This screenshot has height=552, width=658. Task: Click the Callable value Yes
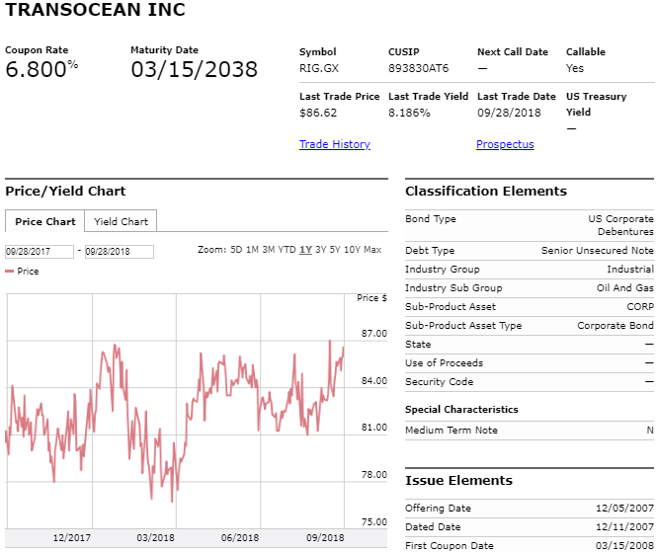pyautogui.click(x=575, y=68)
